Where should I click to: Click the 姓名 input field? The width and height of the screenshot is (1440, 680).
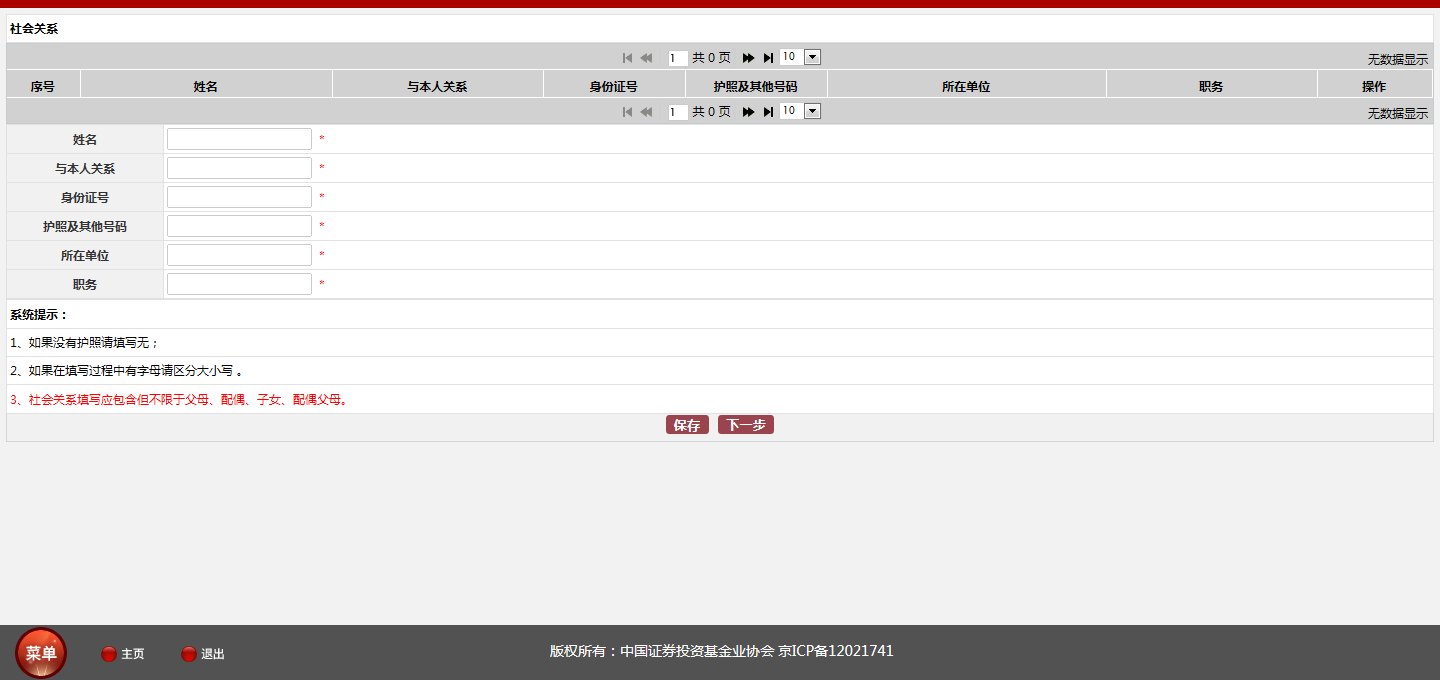pos(239,139)
